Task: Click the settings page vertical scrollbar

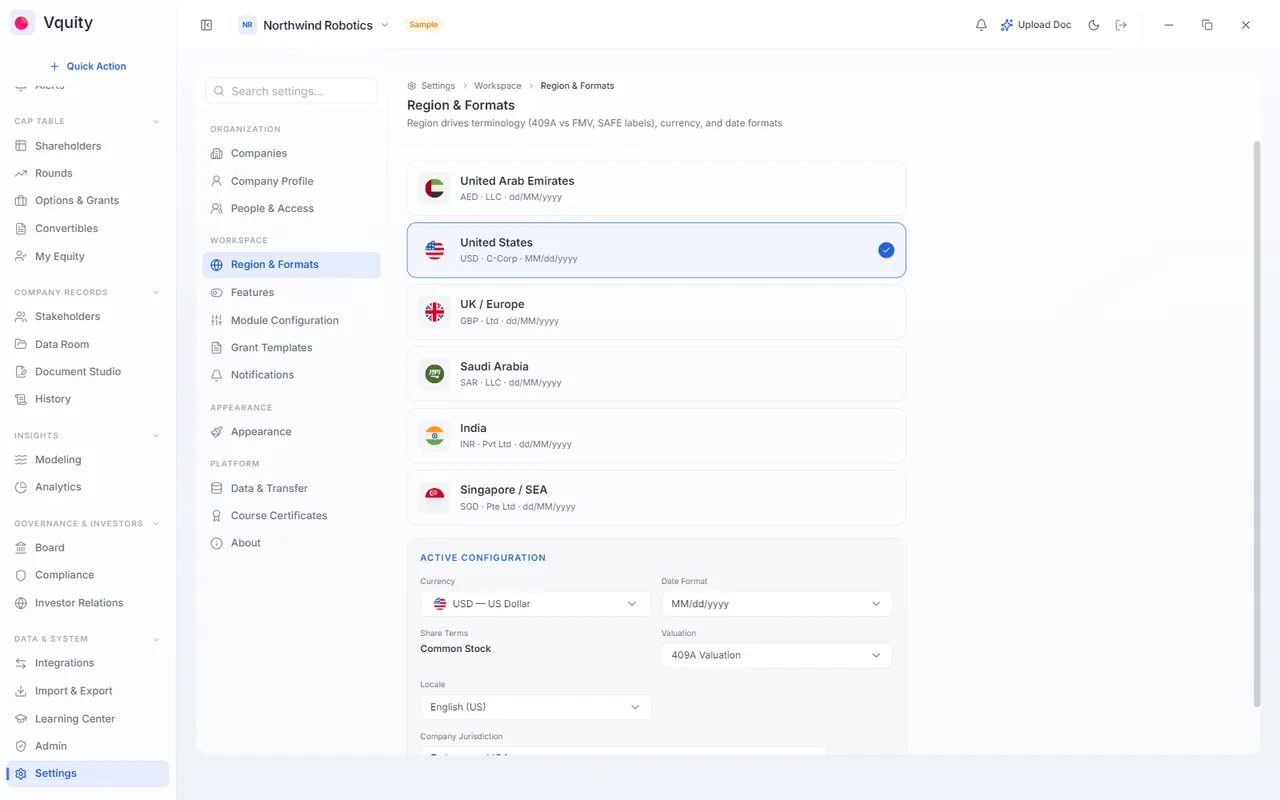Action: [1257, 424]
